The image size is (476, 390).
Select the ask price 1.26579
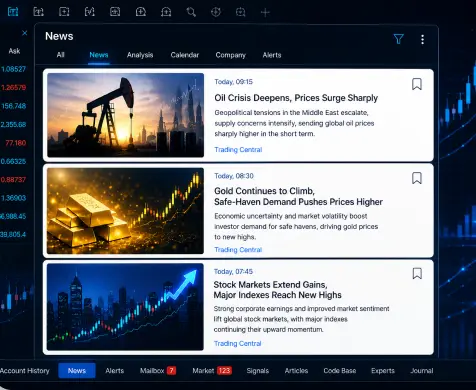click(13, 88)
